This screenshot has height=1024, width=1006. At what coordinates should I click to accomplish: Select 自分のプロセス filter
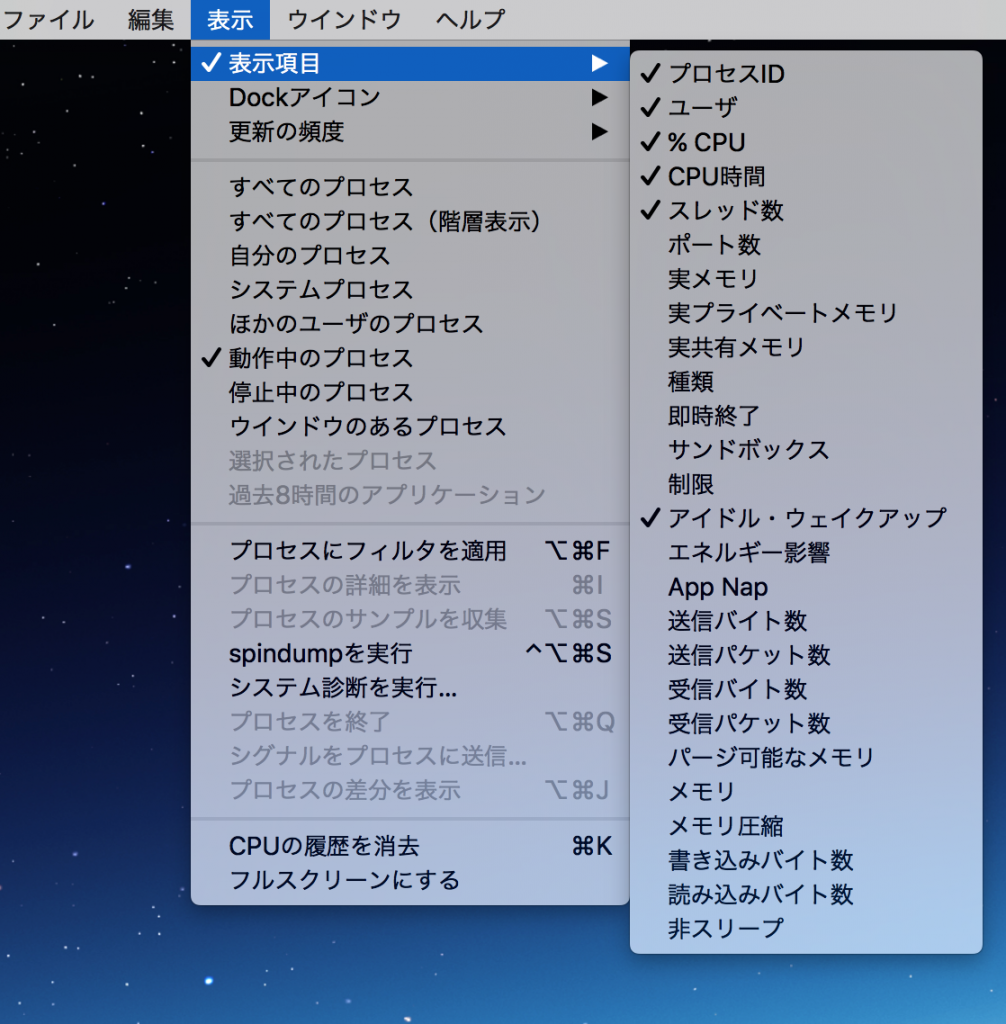coord(410,255)
